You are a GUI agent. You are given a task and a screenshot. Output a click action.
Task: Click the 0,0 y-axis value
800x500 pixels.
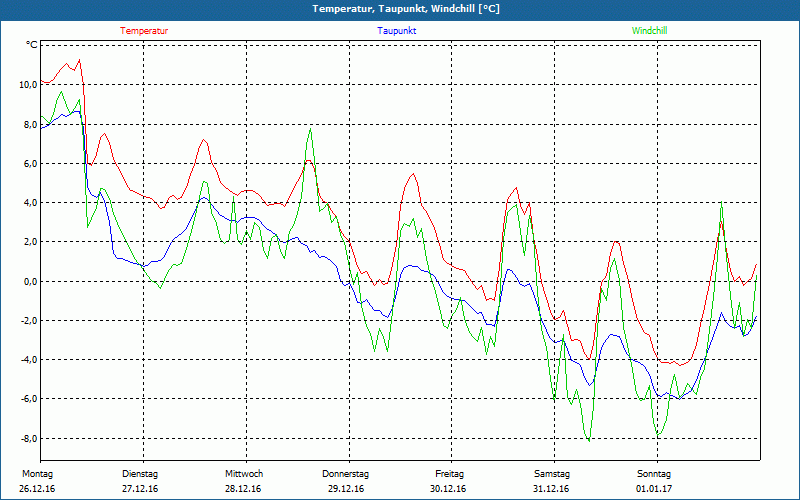30,282
